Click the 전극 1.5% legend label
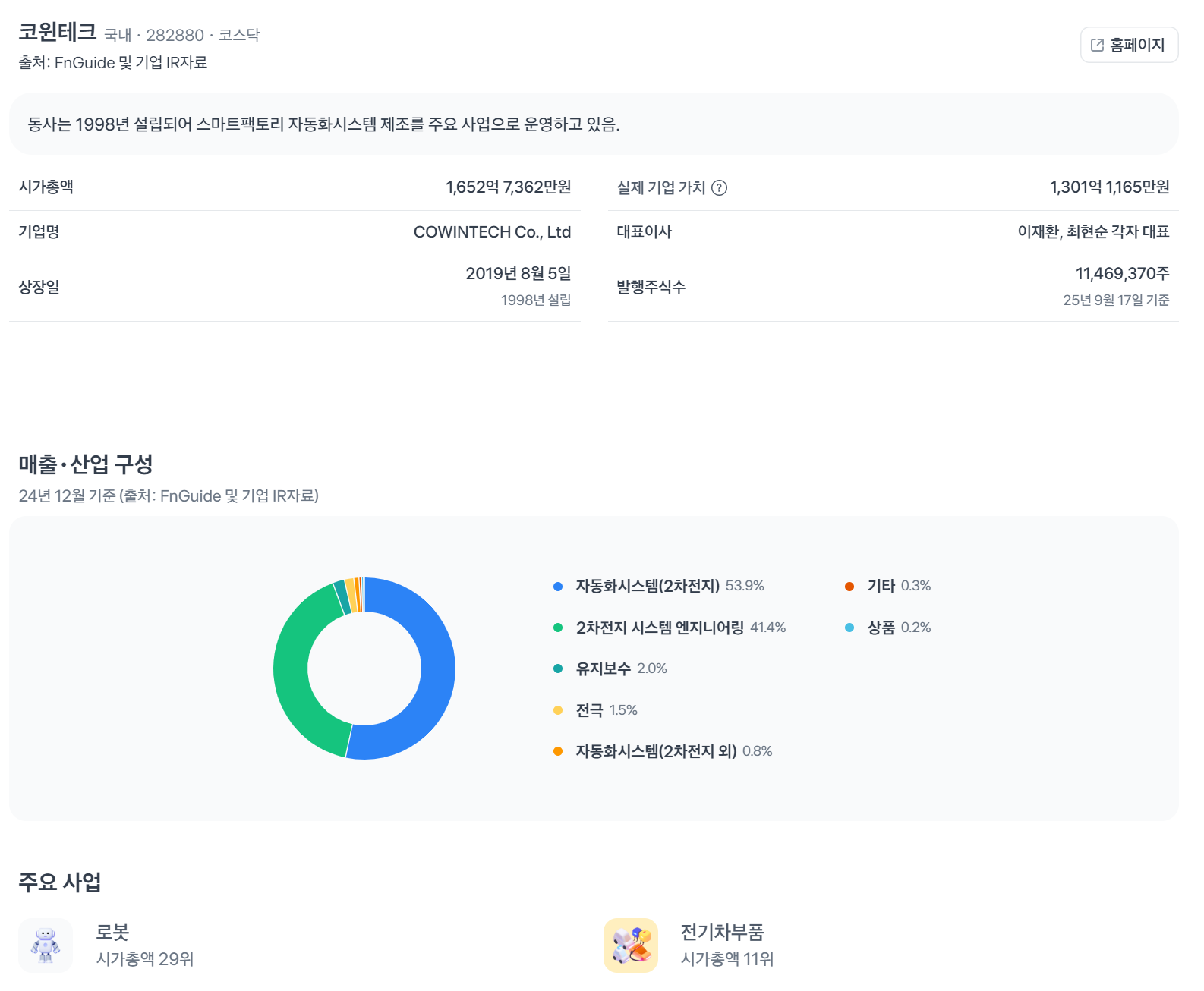 tap(607, 710)
